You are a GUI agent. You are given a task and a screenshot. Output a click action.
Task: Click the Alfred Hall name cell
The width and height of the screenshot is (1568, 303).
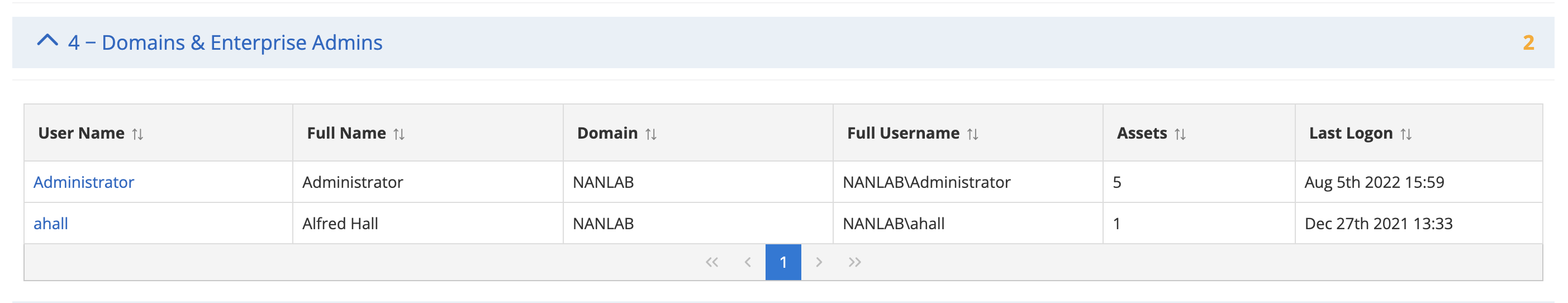point(340,223)
